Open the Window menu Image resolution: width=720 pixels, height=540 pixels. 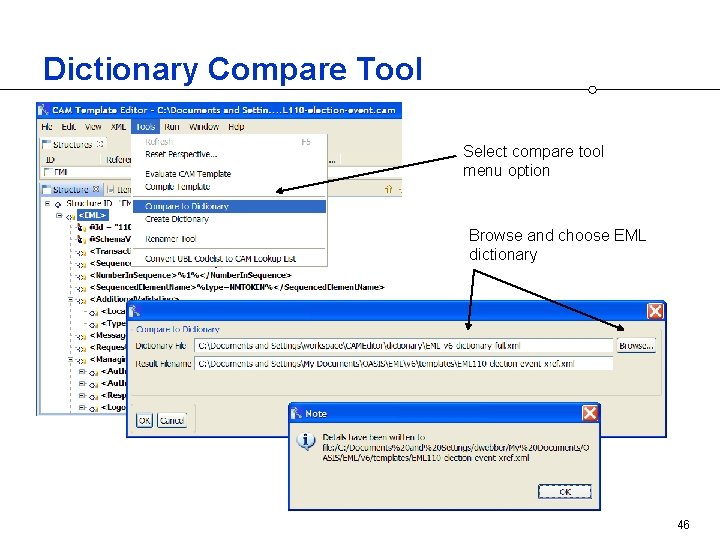204,127
